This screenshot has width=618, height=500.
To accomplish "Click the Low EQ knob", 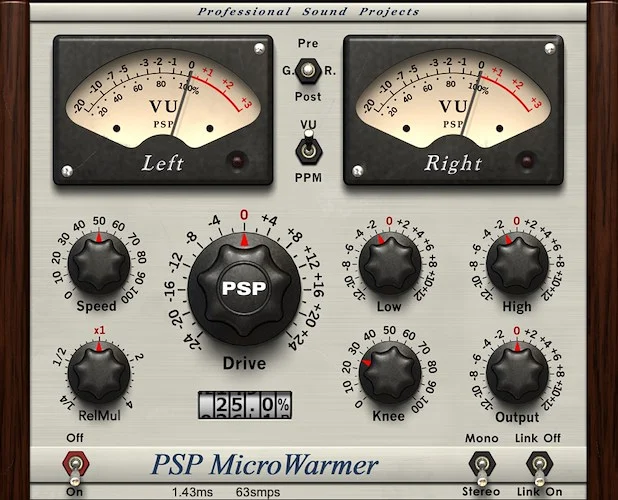I will (390, 263).
